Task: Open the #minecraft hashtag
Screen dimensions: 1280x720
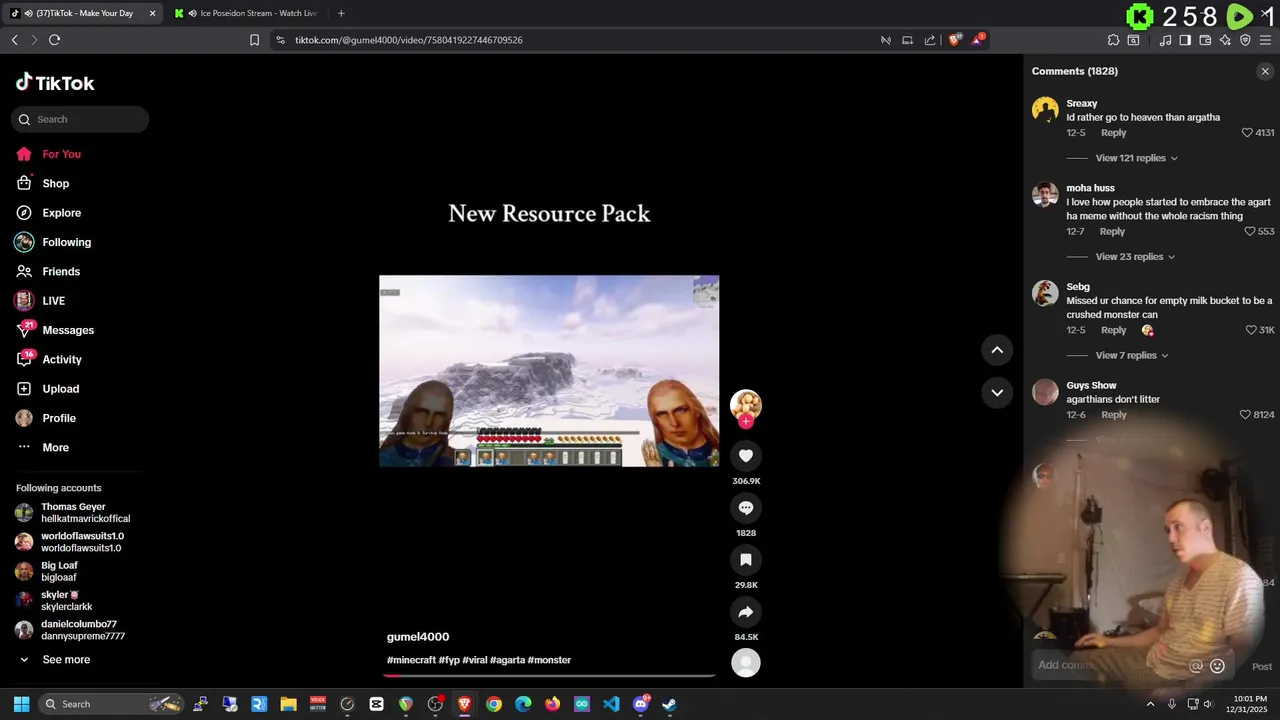Action: tap(411, 660)
